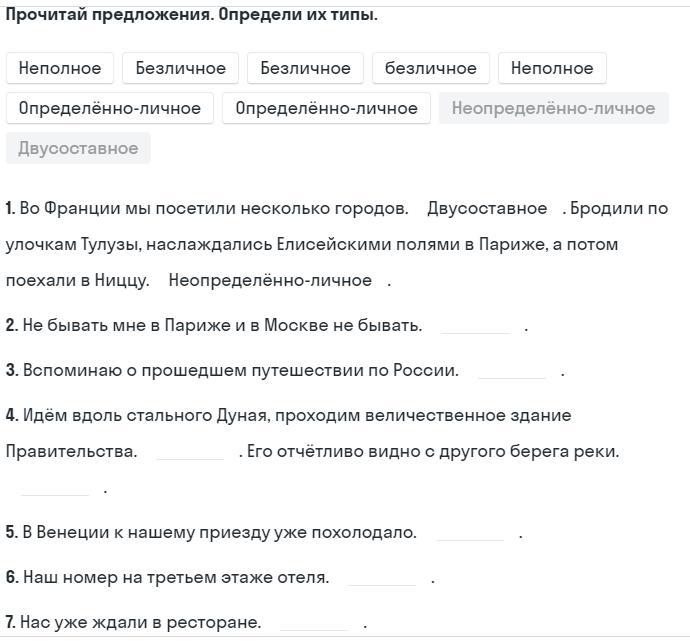Viewport: 690px width, 641px height.
Task: Click the blank after "здание Правительства"
Action: pos(190,452)
